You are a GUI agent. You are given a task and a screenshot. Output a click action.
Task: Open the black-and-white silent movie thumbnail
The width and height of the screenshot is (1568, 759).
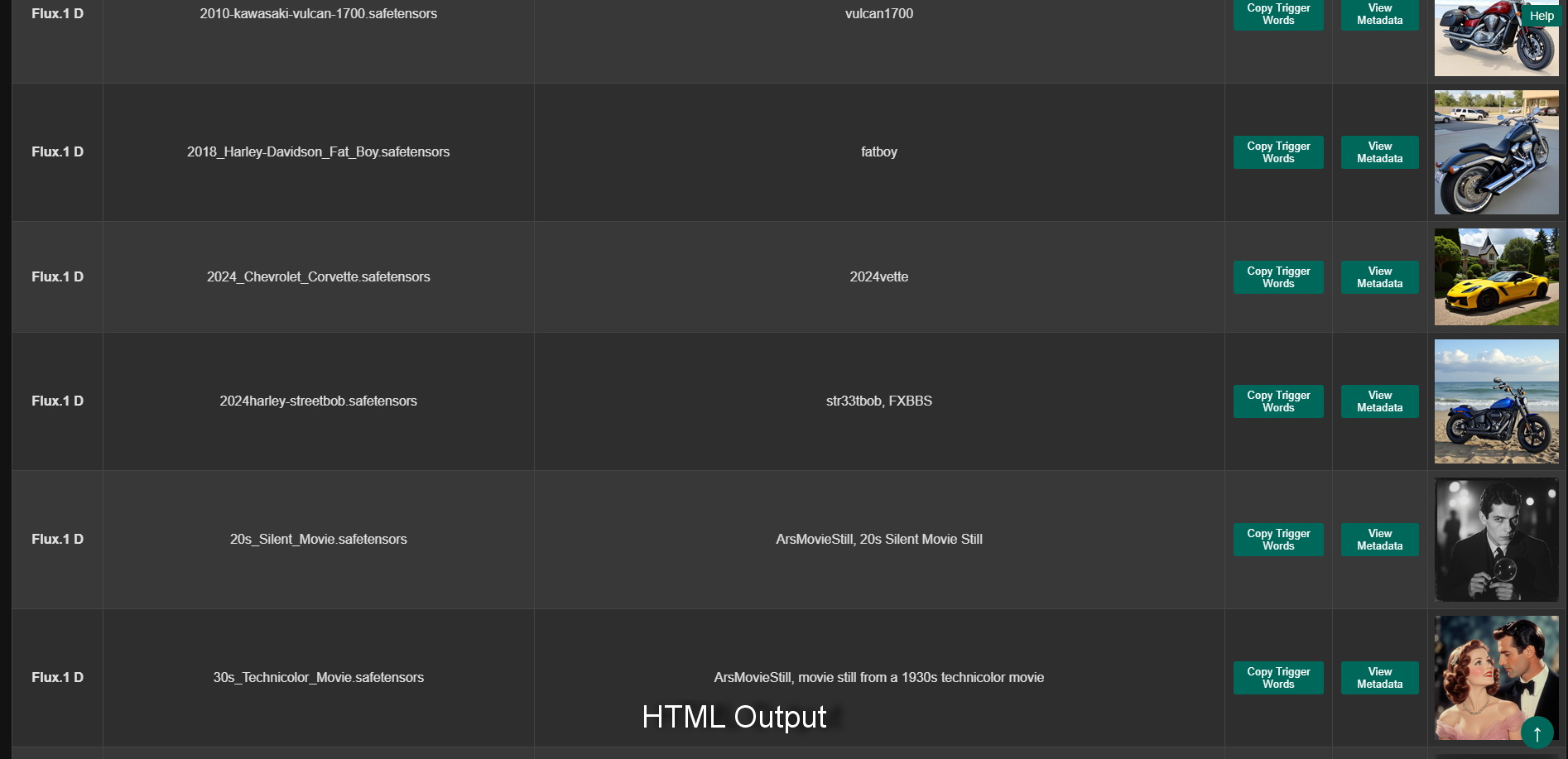pos(1496,540)
